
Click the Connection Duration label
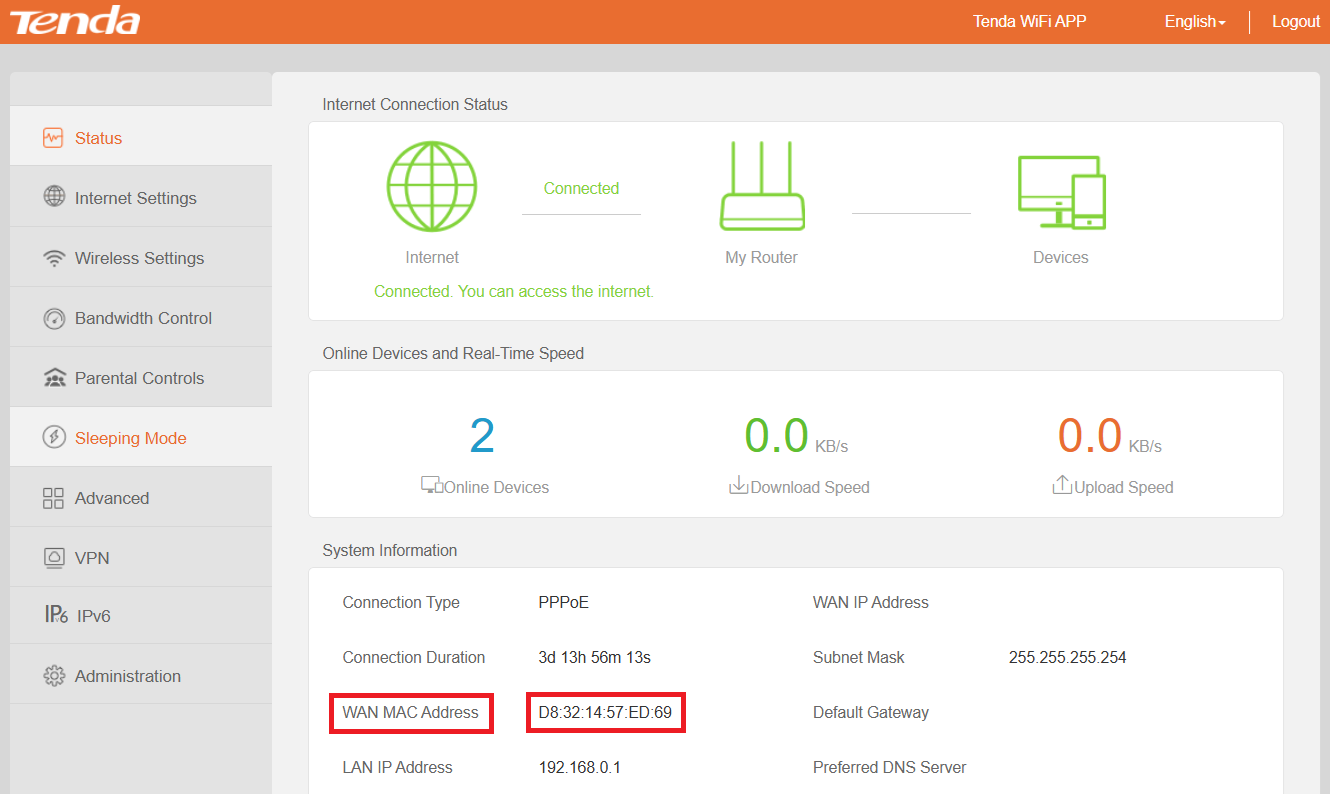point(413,657)
